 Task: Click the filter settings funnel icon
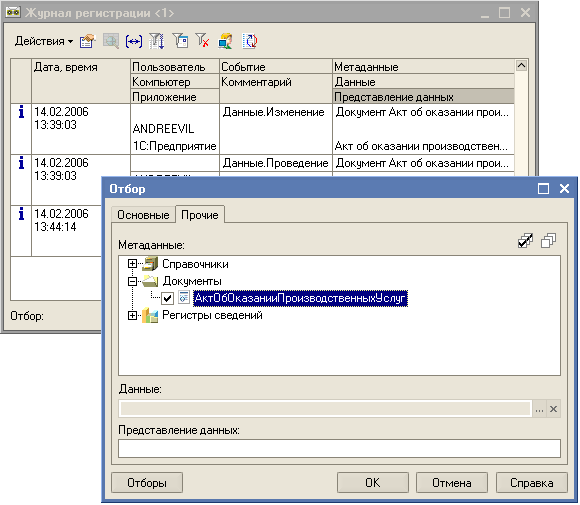click(180, 41)
